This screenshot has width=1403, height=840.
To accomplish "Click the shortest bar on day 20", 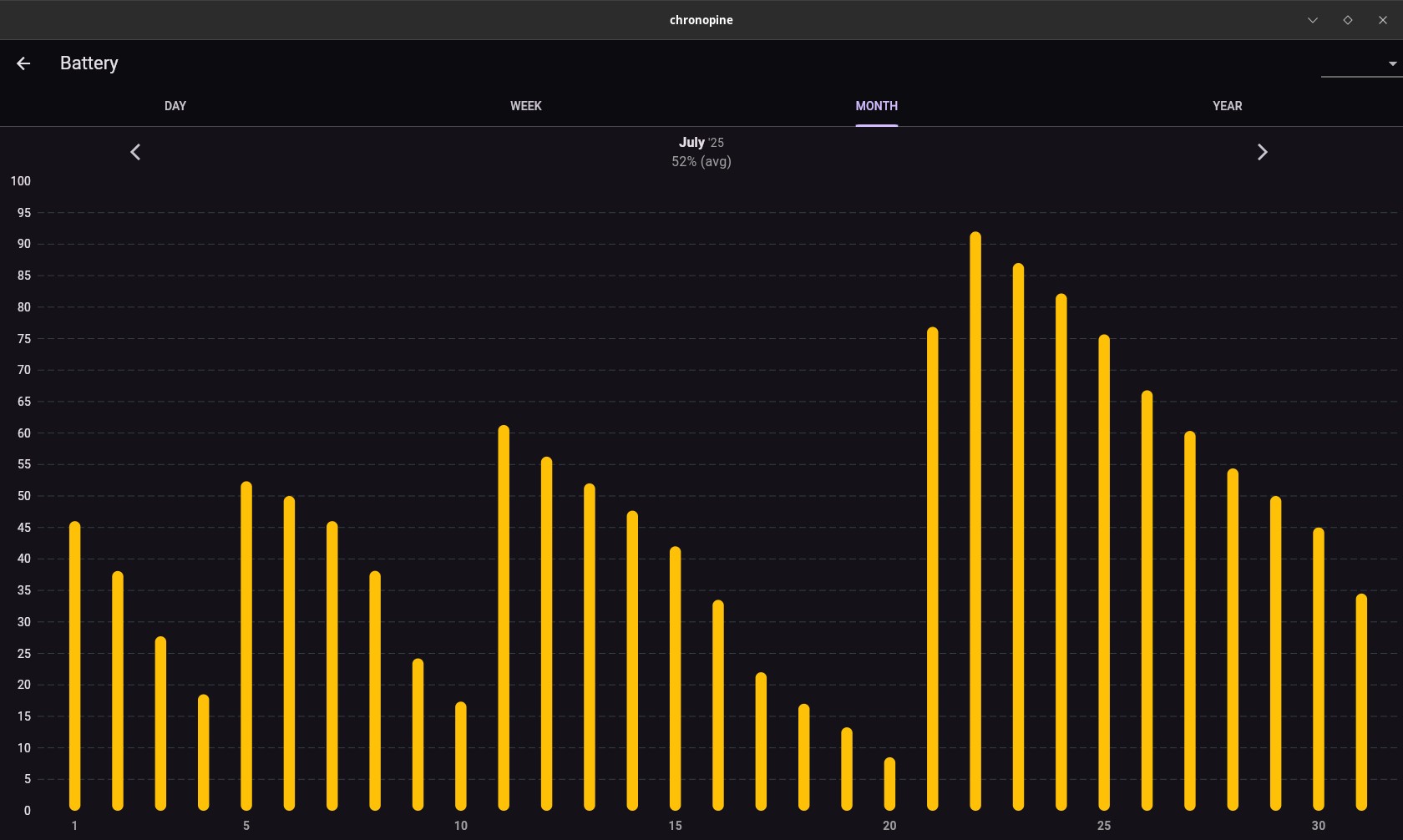I will pyautogui.click(x=889, y=784).
